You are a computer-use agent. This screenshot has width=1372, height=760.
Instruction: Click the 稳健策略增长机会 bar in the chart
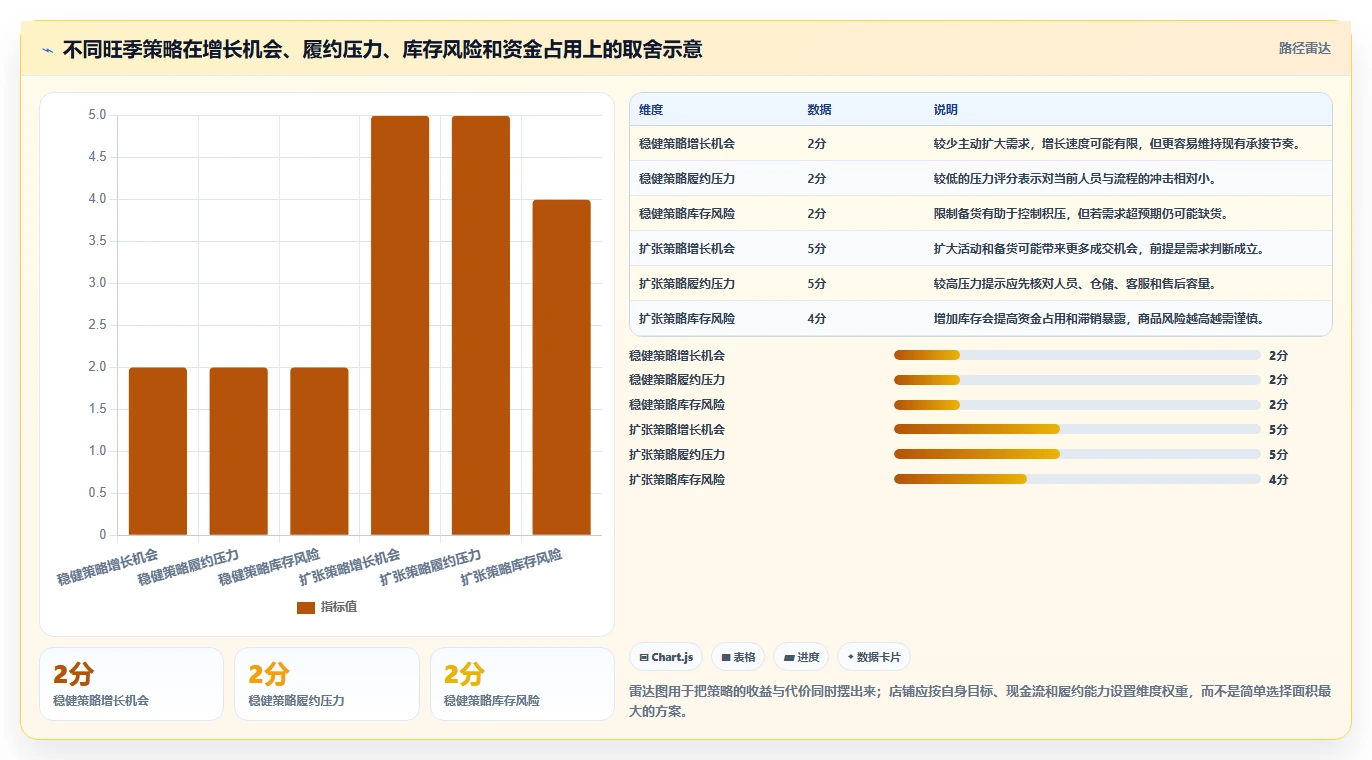[x=158, y=451]
